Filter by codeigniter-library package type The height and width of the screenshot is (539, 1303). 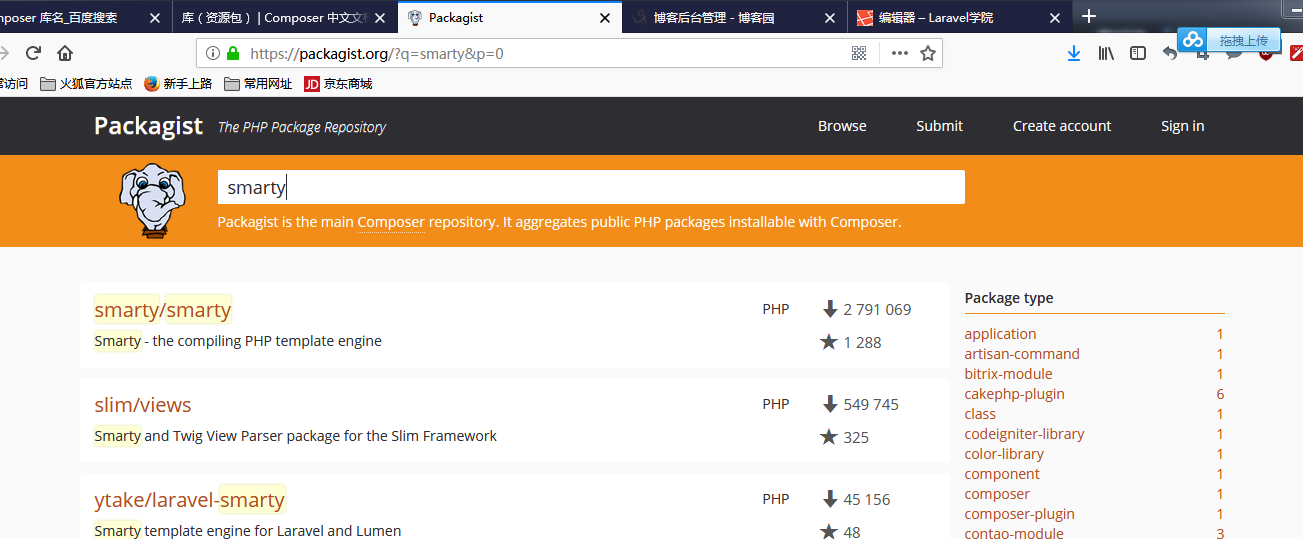click(1024, 434)
